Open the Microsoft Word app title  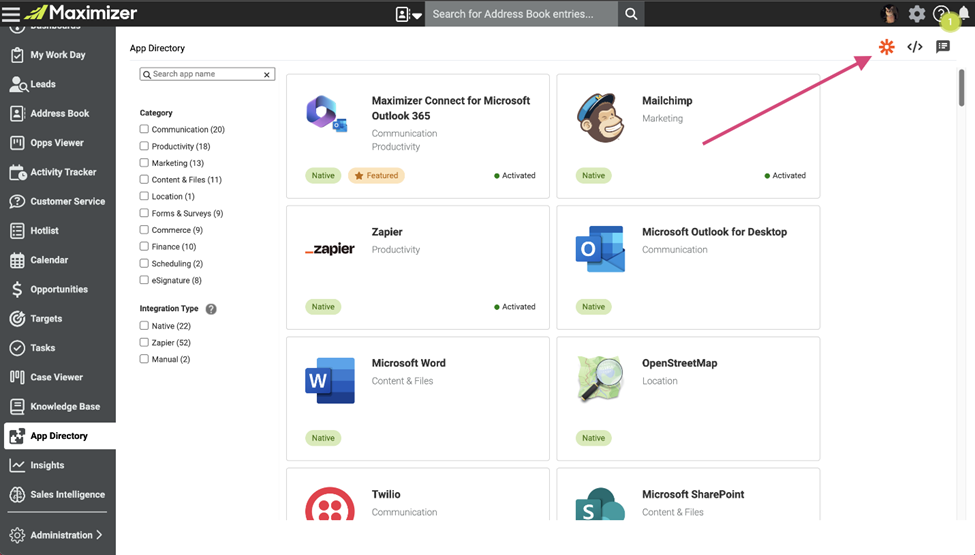coord(409,363)
